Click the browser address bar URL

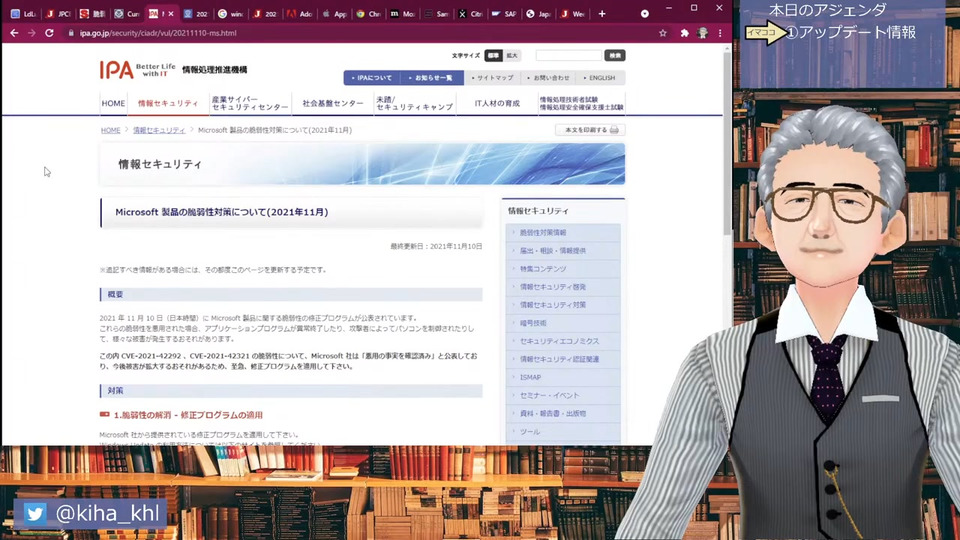158,33
